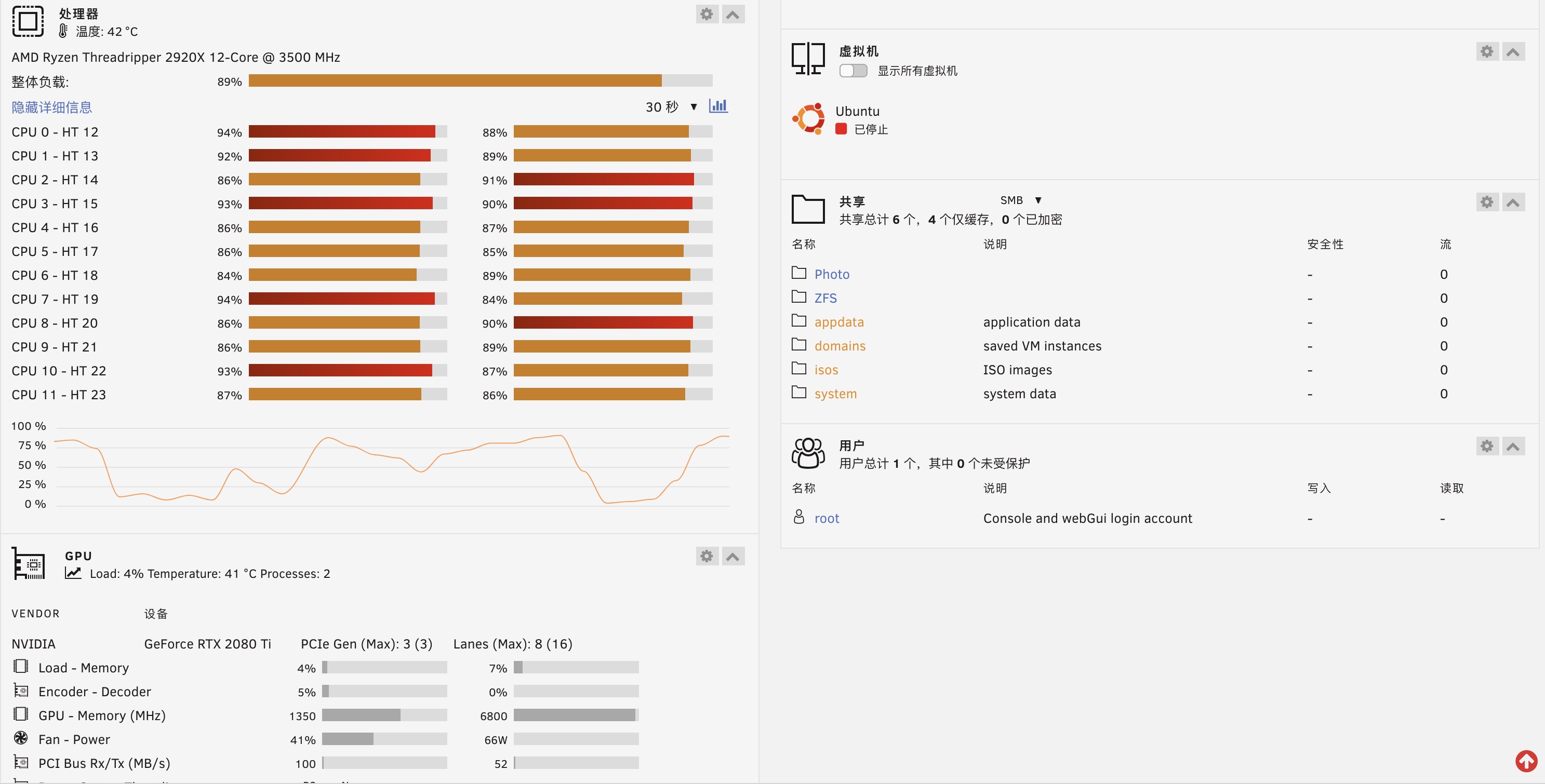Collapse the 处理器 panel
1545x784 pixels.
click(x=732, y=14)
